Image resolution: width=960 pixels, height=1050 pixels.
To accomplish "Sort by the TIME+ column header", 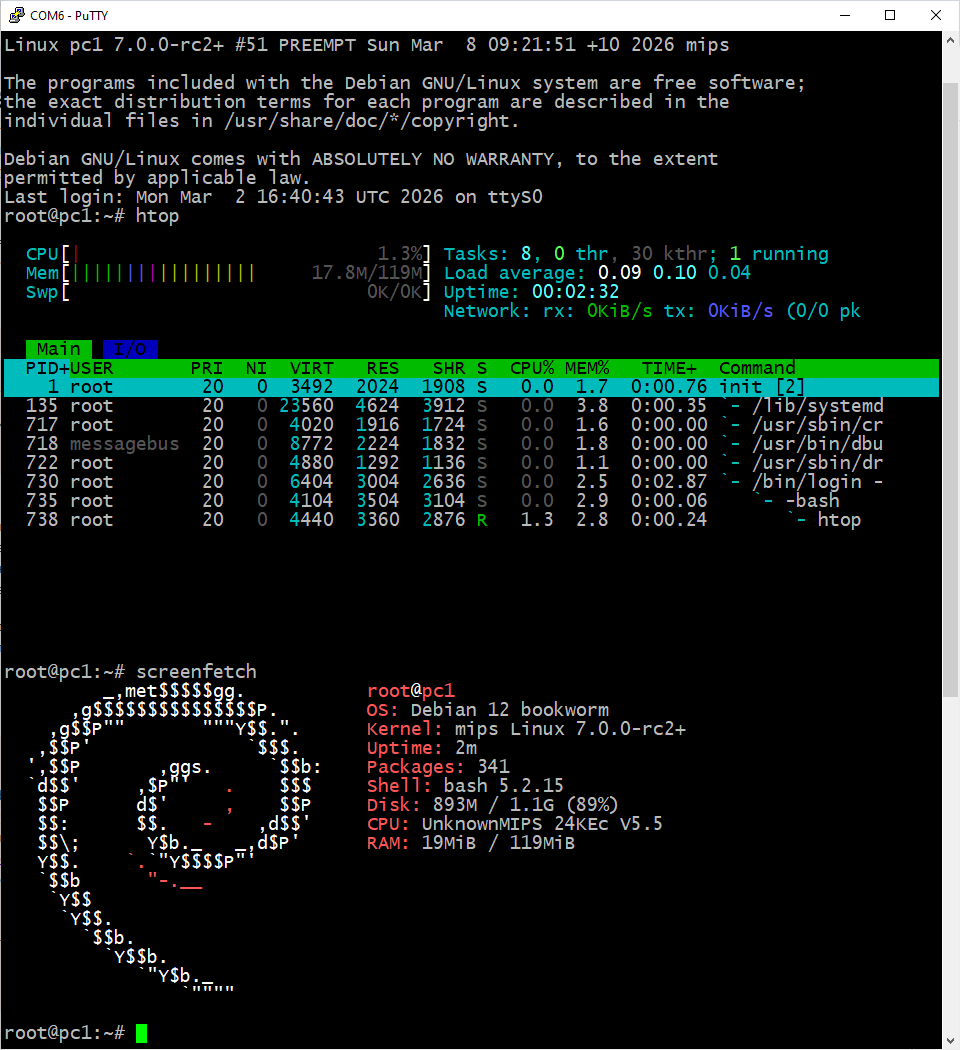I will coord(669,368).
